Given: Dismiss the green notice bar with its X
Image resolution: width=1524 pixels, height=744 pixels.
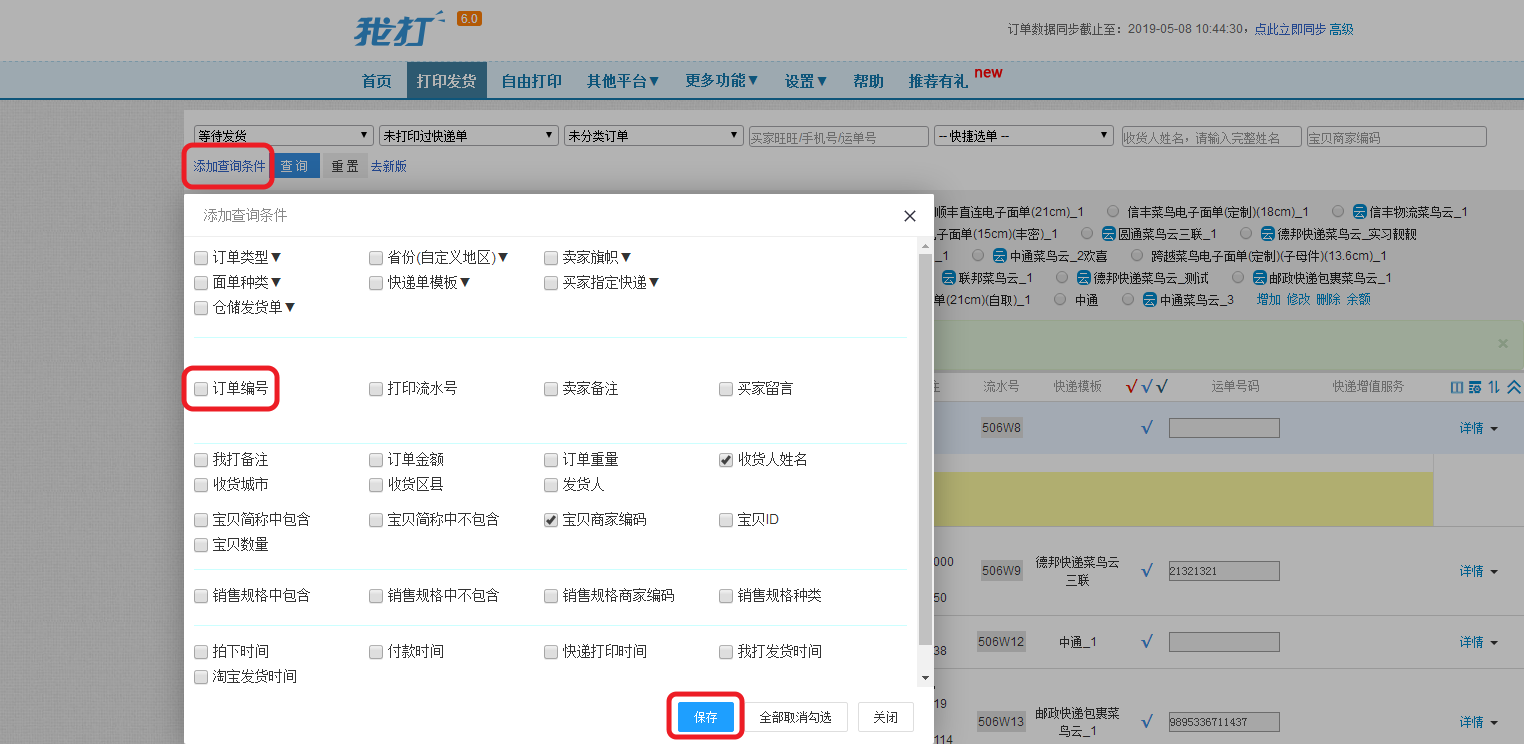Looking at the screenshot, I should point(1502,343).
